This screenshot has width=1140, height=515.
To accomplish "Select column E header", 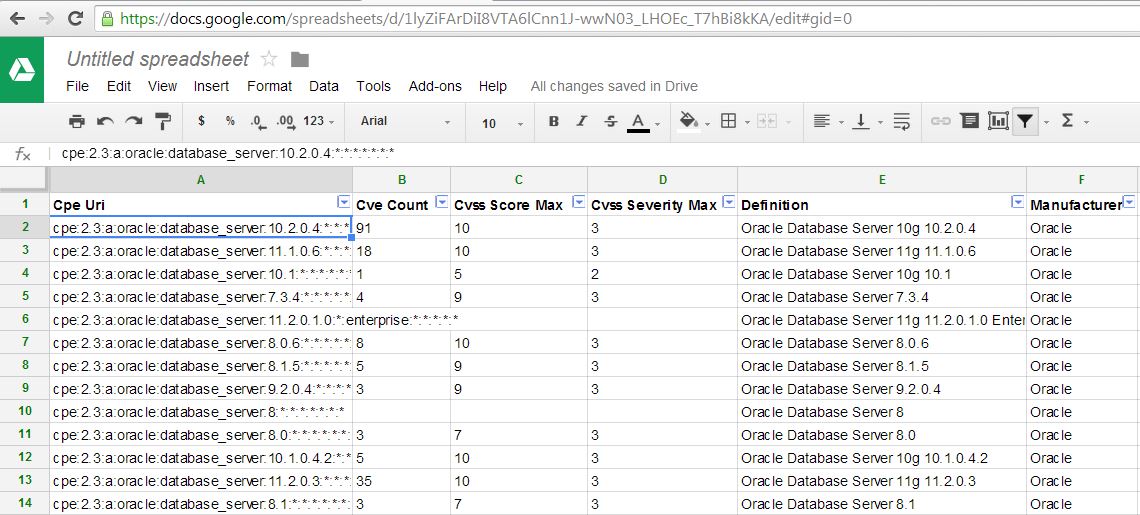I will pos(882,179).
